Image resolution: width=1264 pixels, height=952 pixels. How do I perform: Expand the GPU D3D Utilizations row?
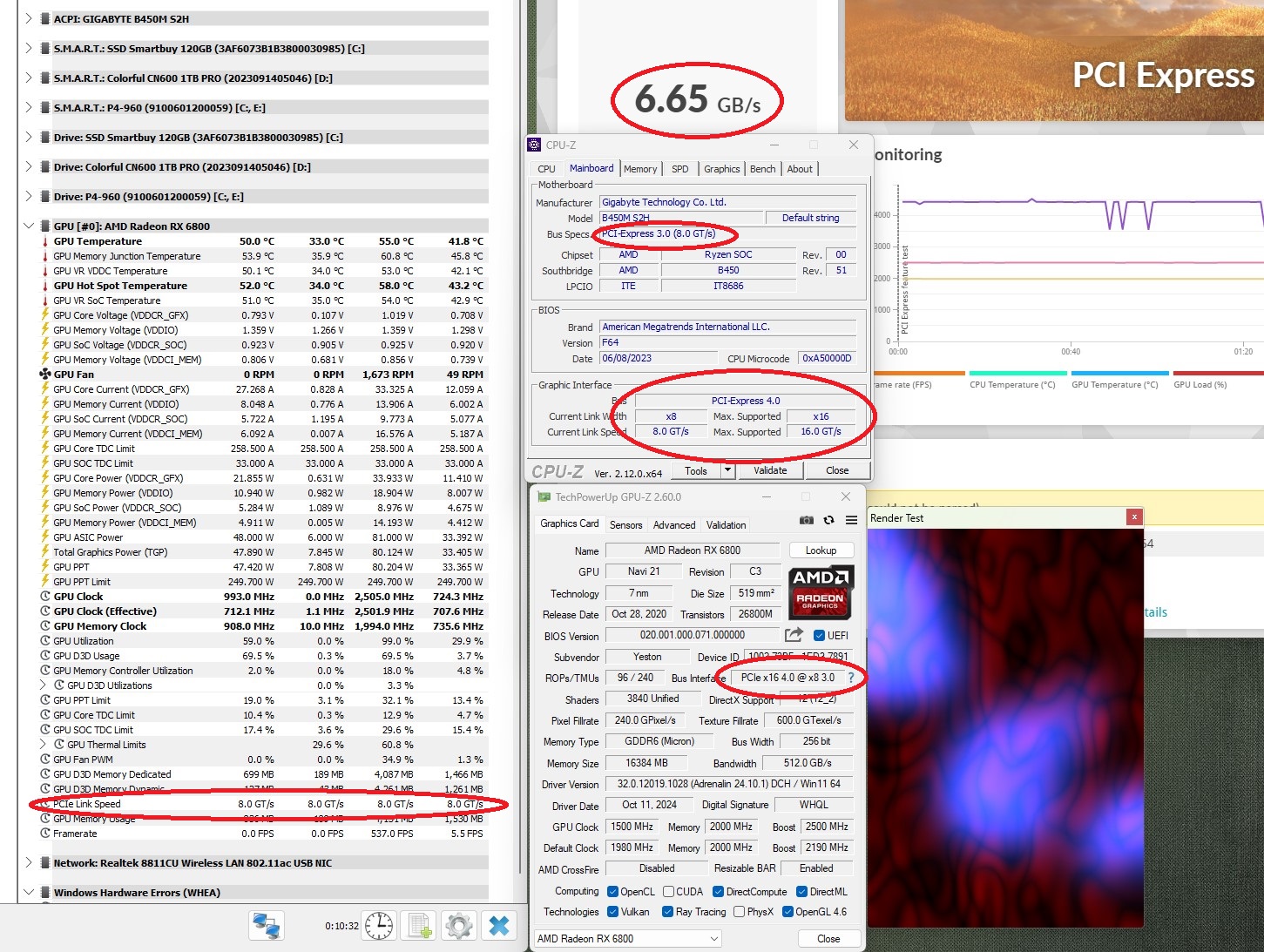coord(44,685)
